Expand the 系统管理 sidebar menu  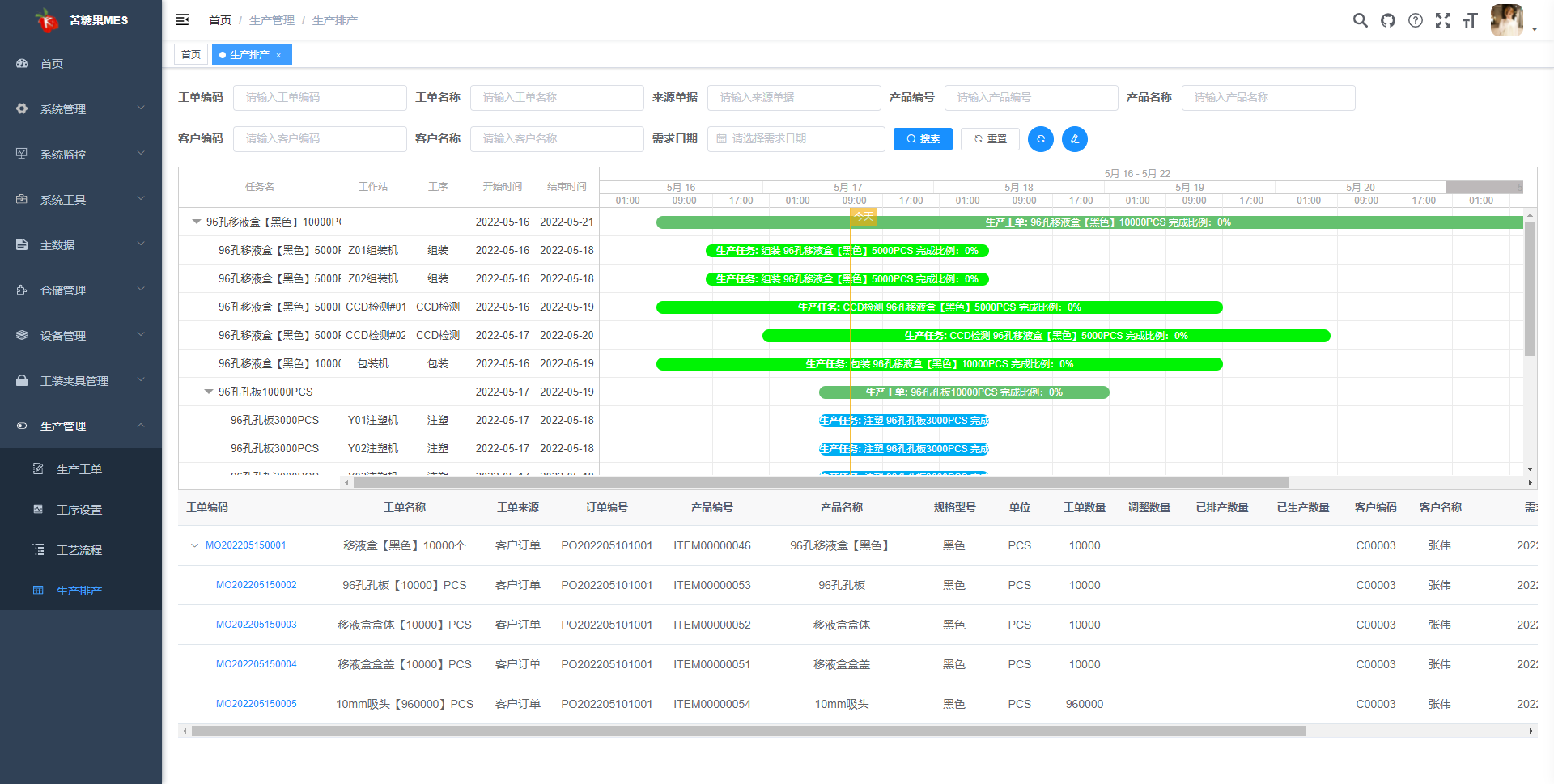point(81,109)
